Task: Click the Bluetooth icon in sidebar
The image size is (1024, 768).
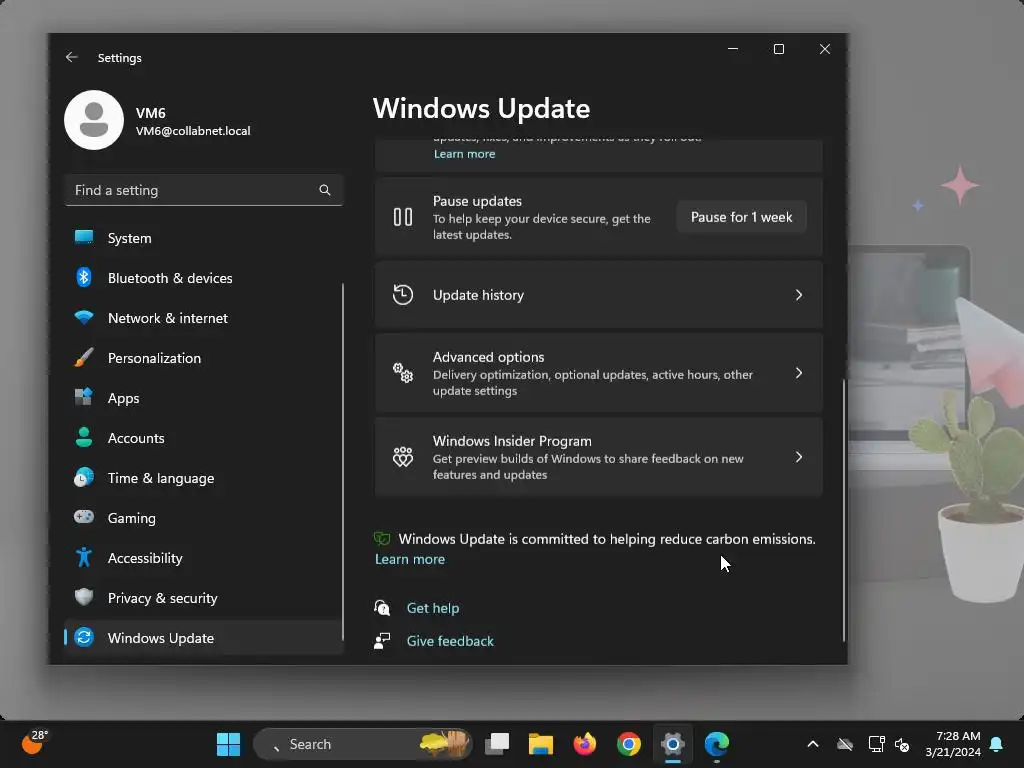Action: pyautogui.click(x=84, y=278)
